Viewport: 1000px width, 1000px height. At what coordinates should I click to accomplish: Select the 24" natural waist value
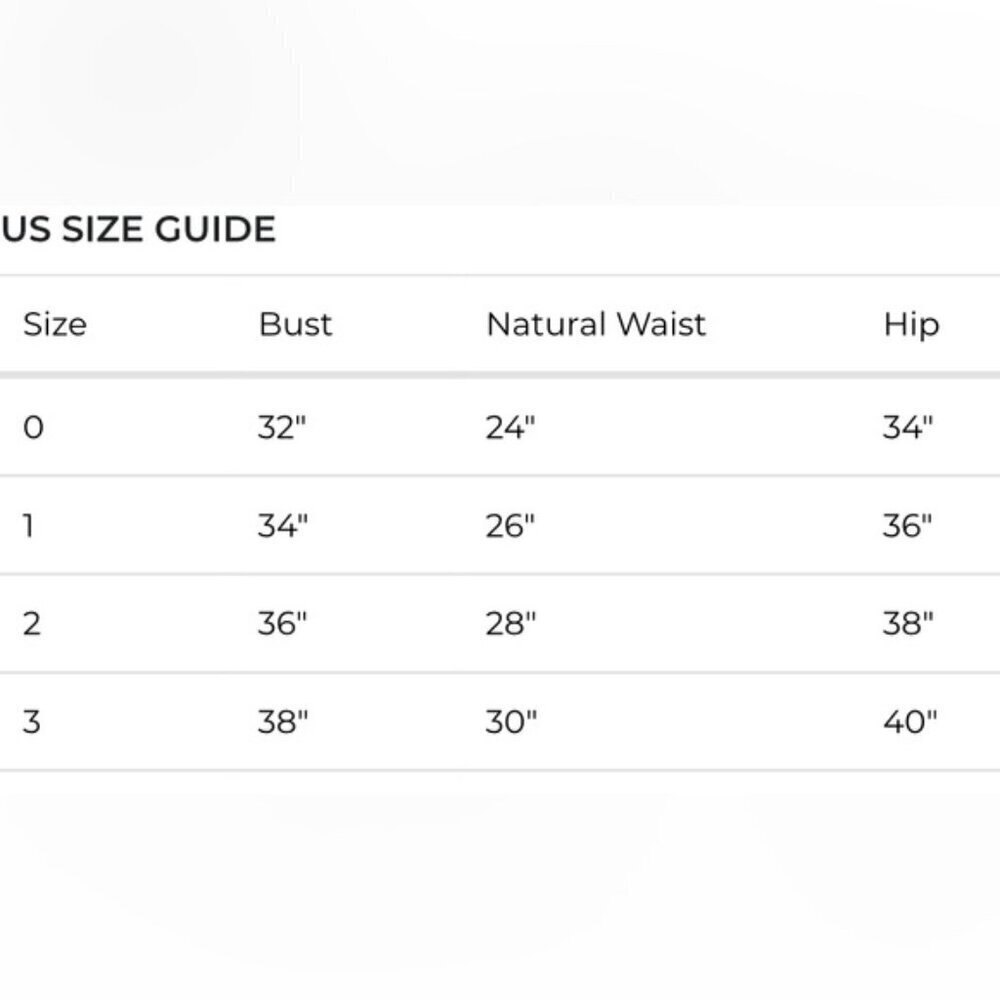(x=510, y=428)
